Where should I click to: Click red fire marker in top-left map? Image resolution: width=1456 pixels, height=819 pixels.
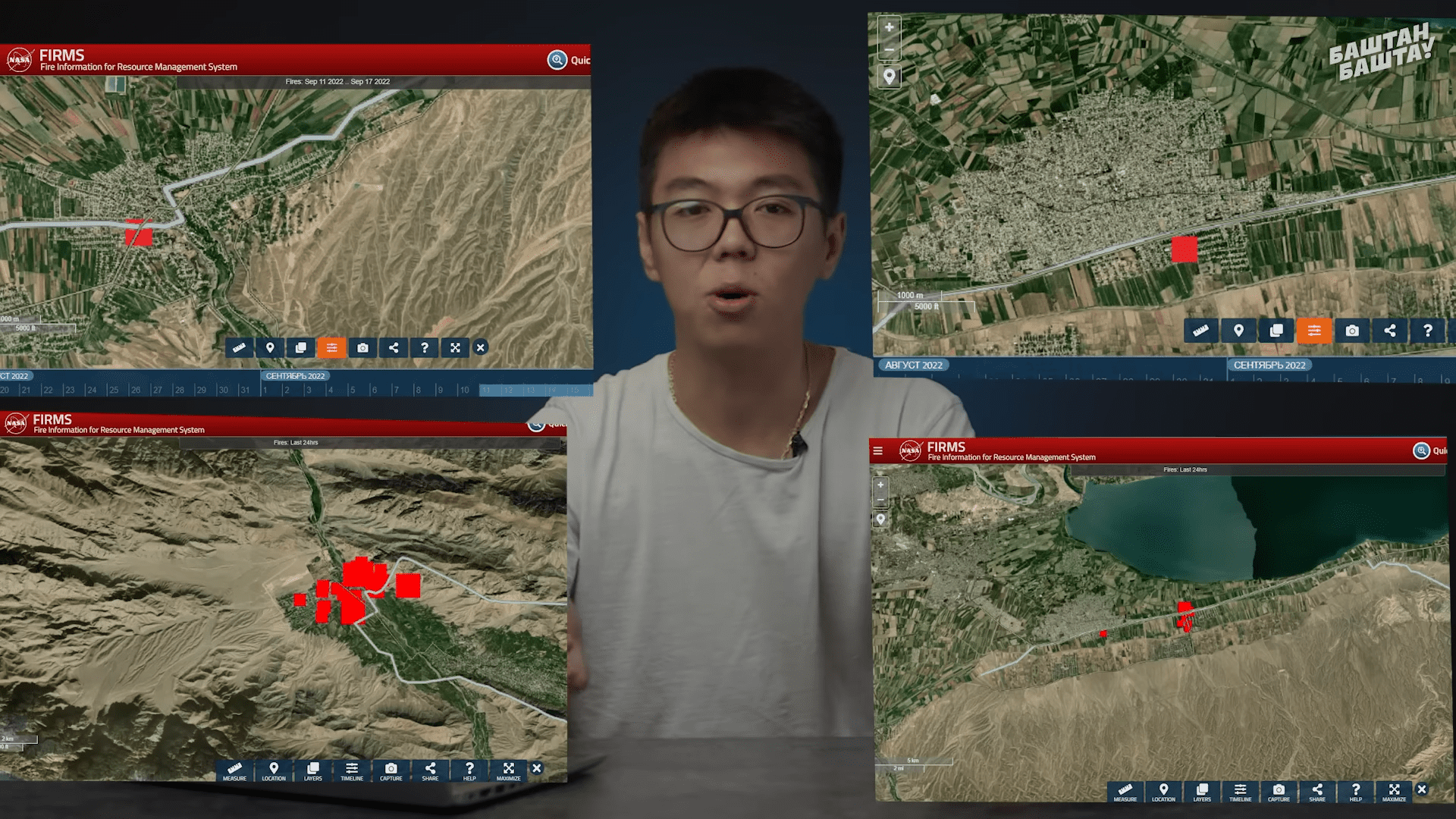point(139,234)
